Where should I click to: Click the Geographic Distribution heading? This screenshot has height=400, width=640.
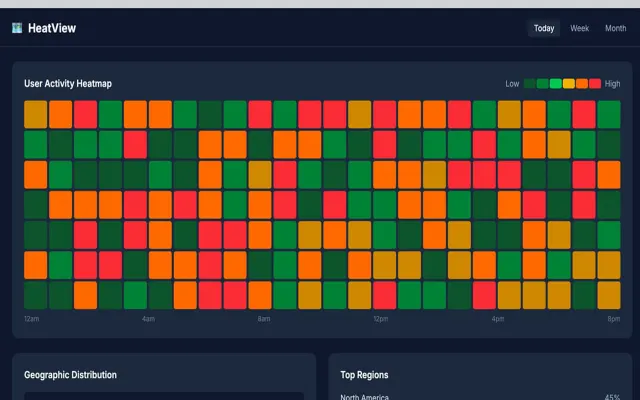(70, 375)
